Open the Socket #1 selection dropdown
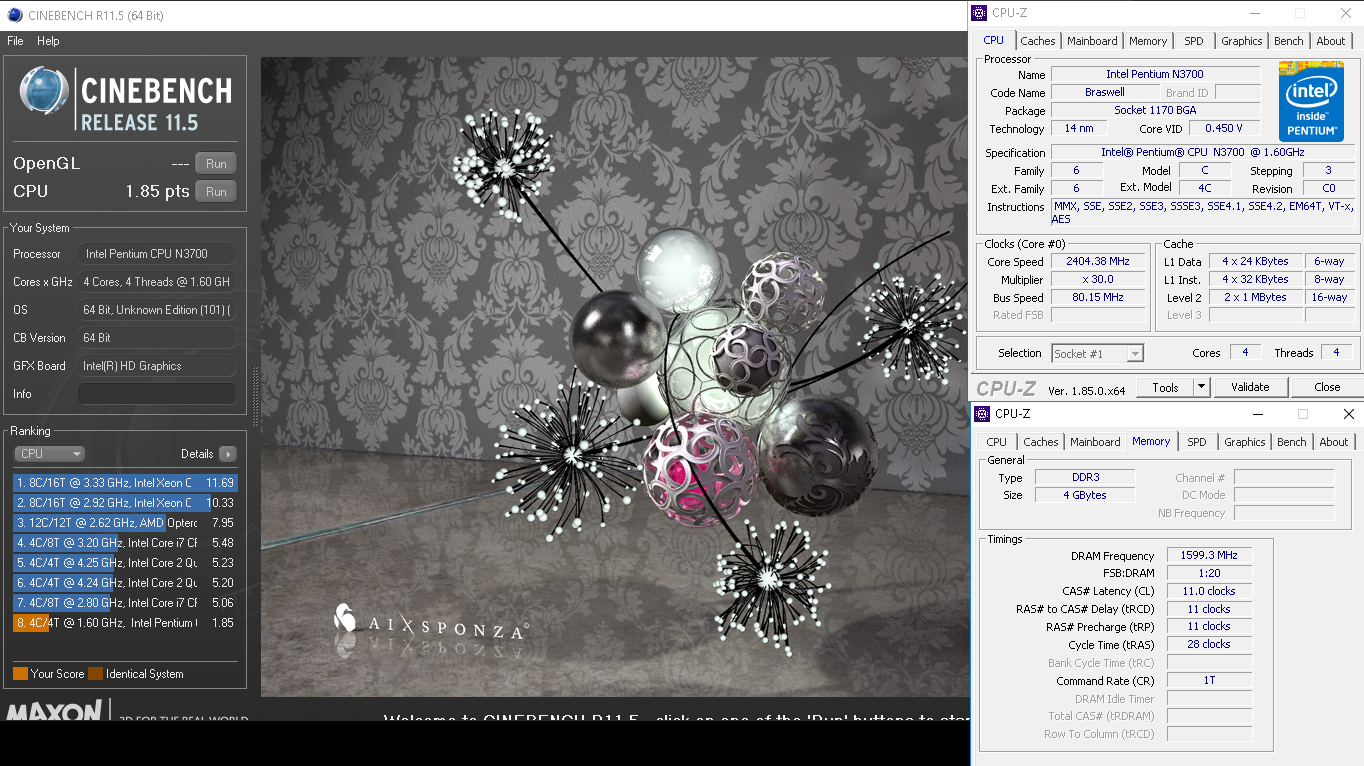 tap(1097, 353)
